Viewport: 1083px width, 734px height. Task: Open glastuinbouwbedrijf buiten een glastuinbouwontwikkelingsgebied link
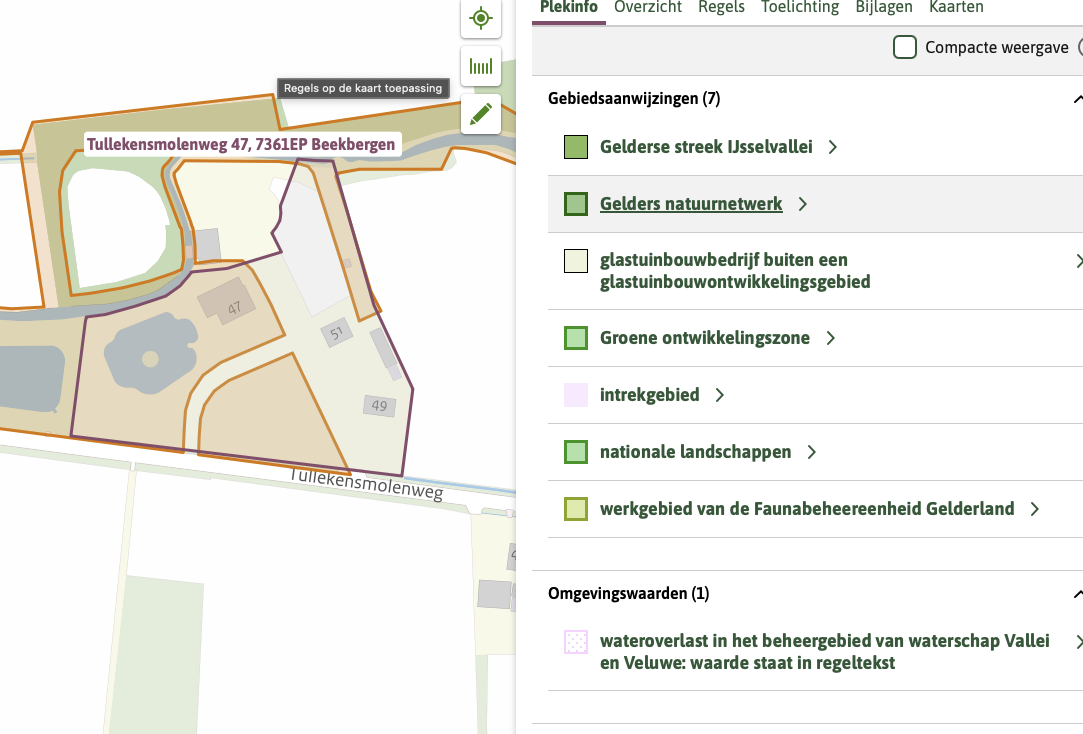[x=735, y=271]
